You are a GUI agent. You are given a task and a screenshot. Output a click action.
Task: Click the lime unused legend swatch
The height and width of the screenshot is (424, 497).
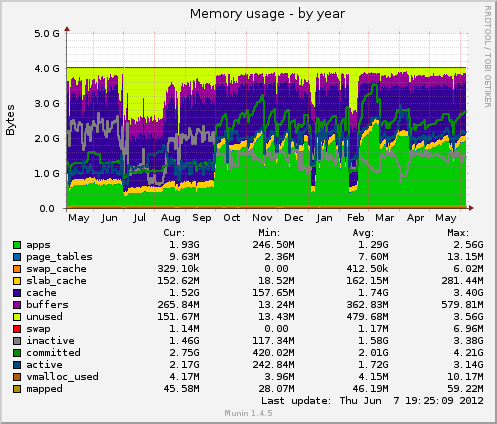click(x=17, y=317)
